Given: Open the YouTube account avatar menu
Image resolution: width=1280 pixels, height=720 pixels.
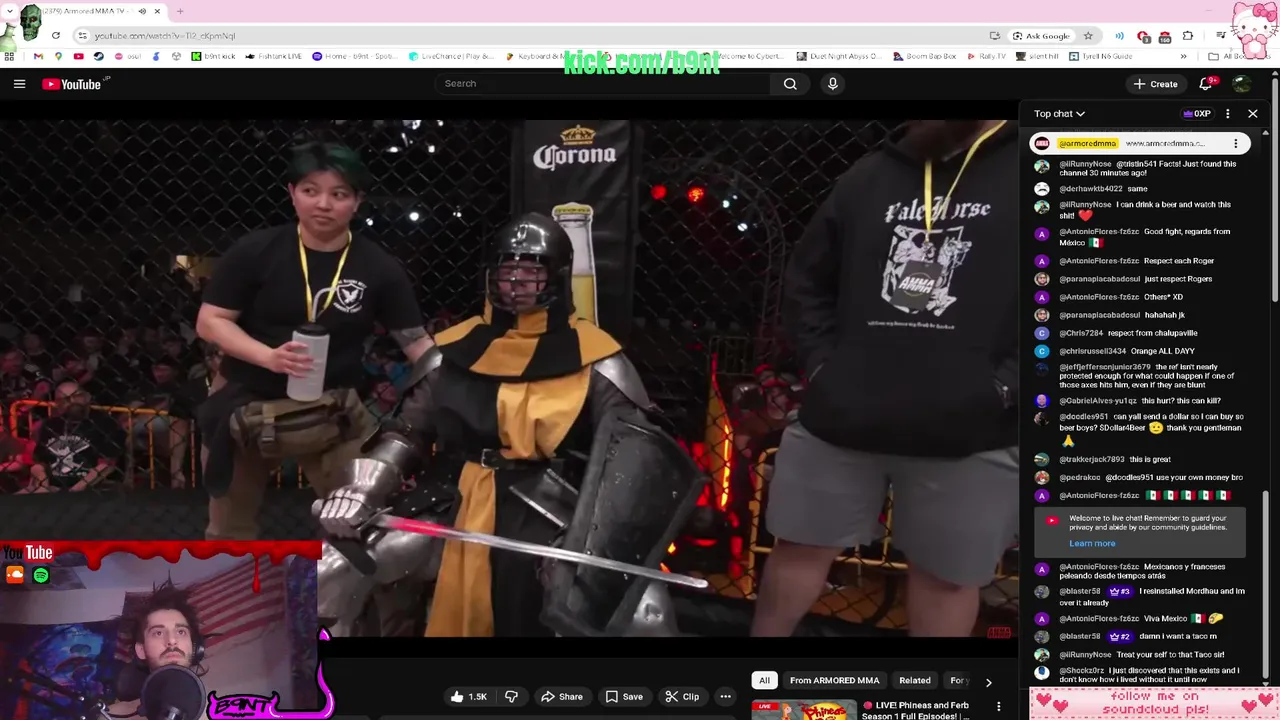Looking at the screenshot, I should tap(1241, 84).
